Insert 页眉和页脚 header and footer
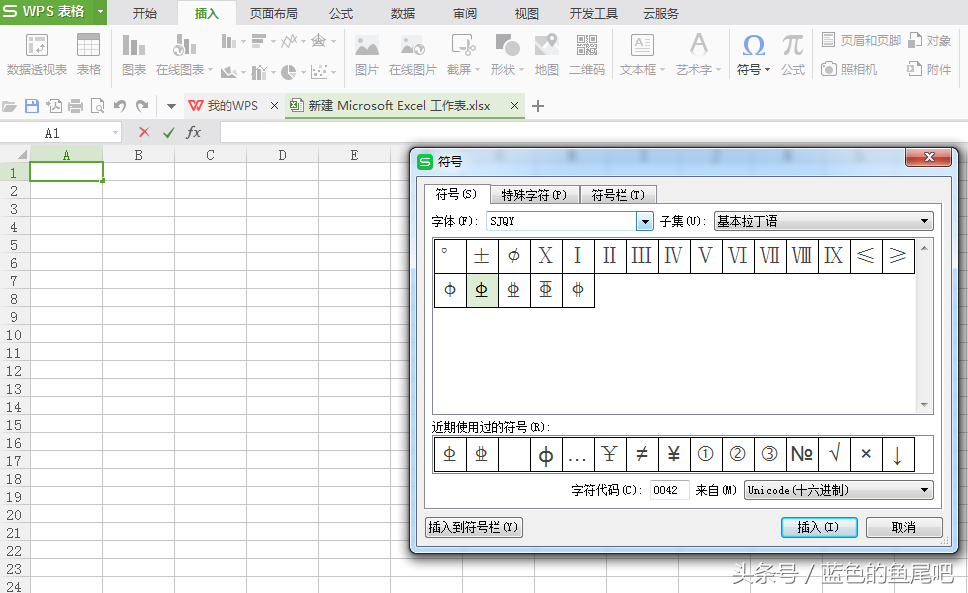Viewport: 968px width, 593px height. (861, 41)
